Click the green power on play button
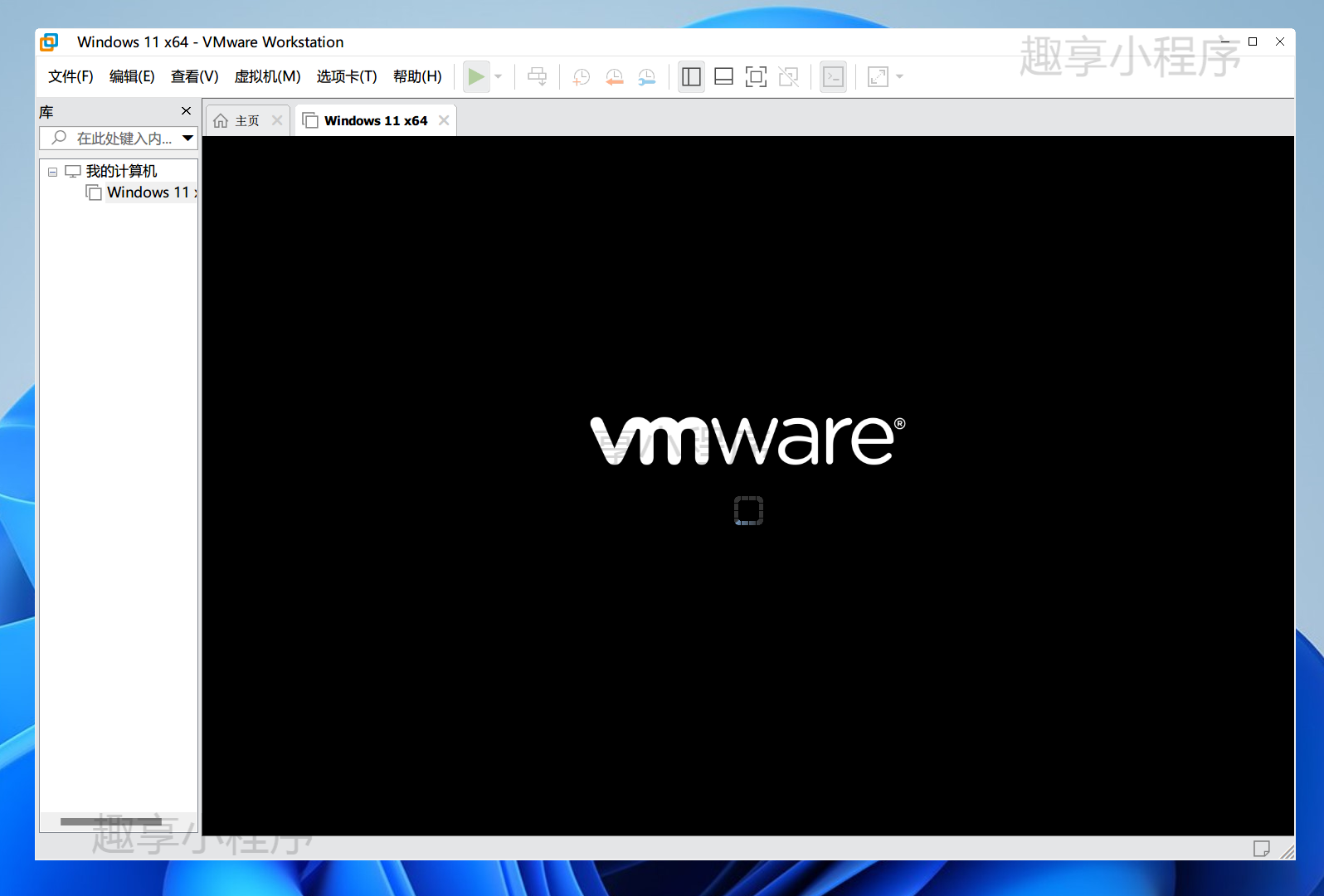This screenshot has width=1324, height=896. 476,77
